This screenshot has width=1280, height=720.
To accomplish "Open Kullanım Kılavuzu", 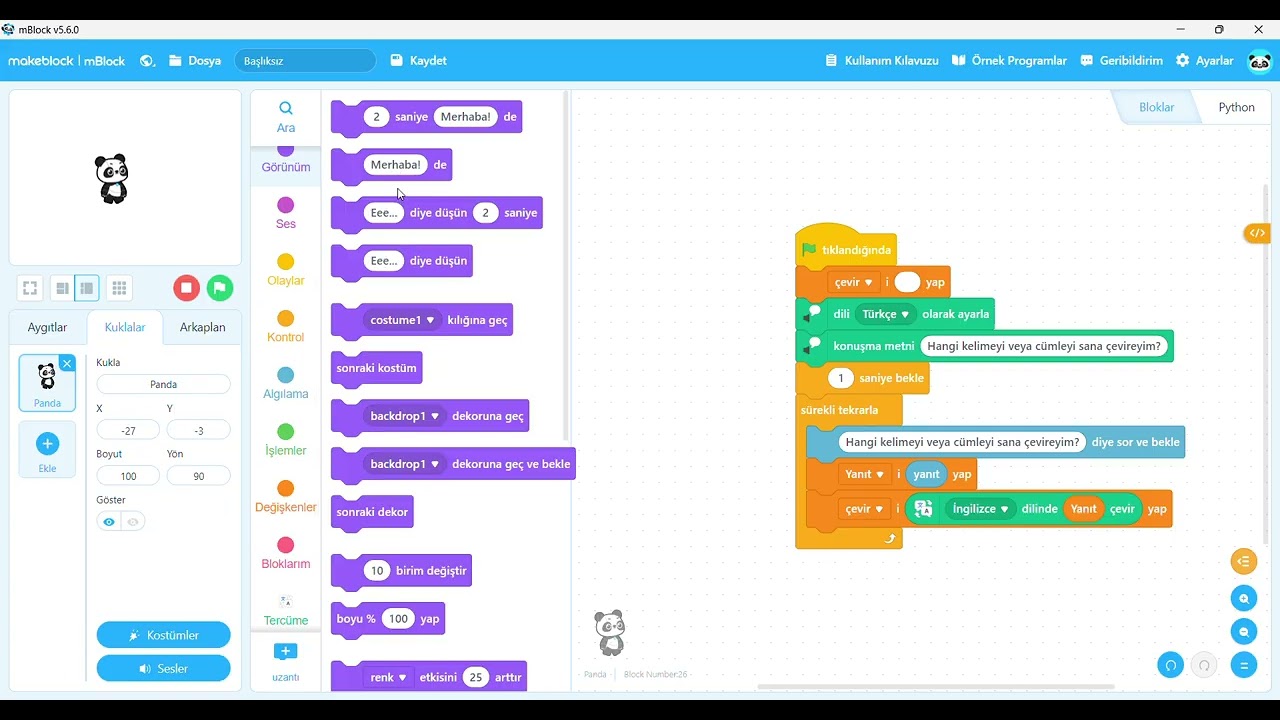I will [x=881, y=61].
